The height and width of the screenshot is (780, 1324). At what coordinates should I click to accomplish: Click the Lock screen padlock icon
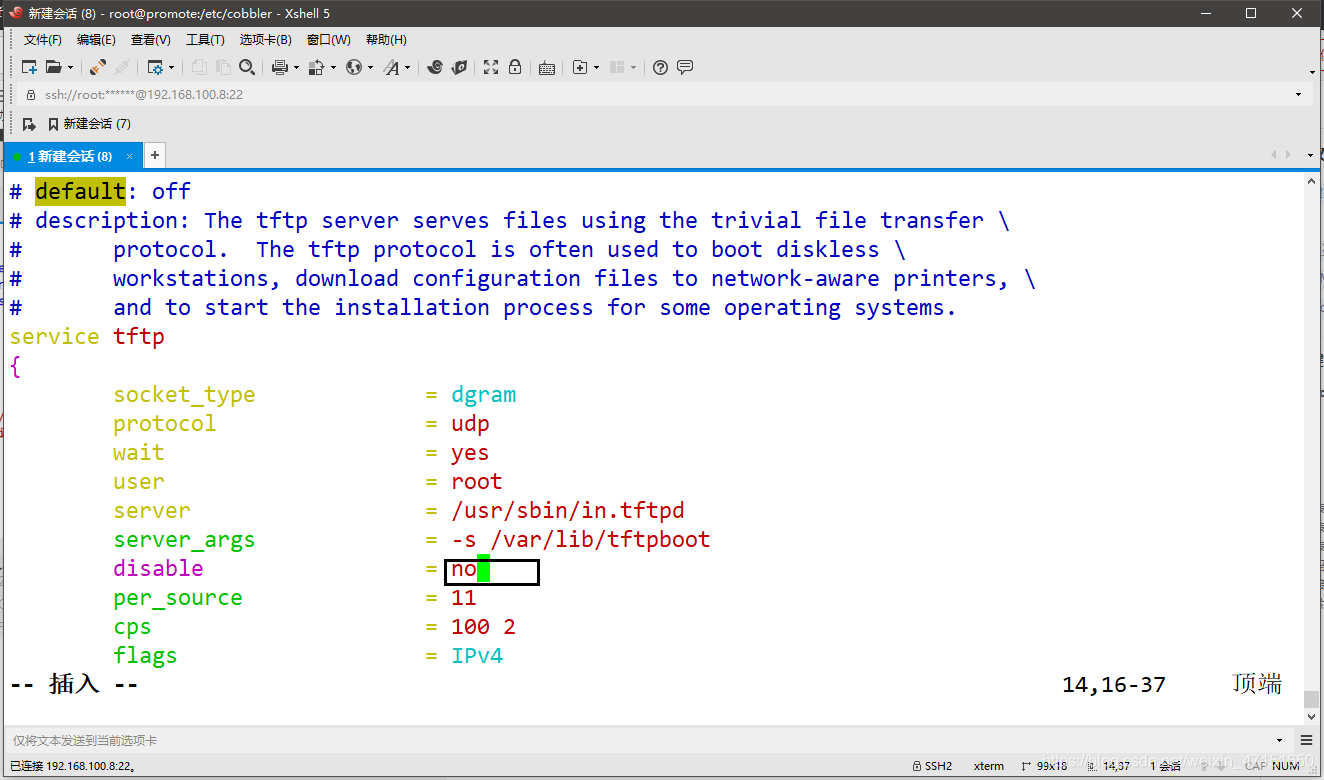[x=515, y=67]
